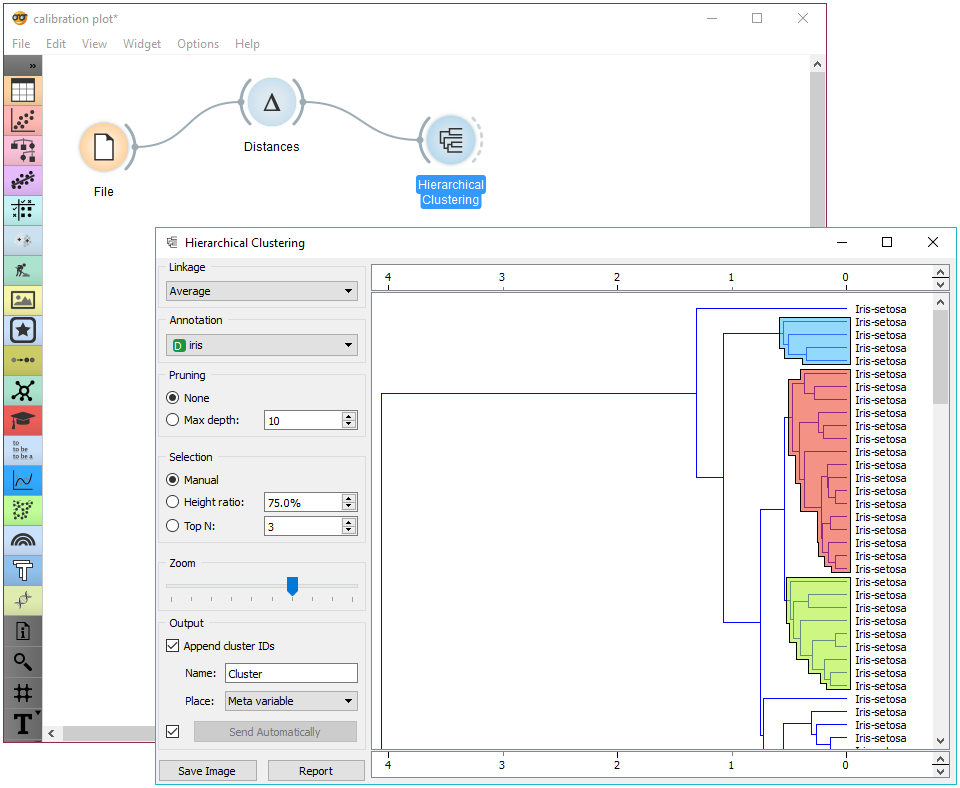The height and width of the screenshot is (788, 960).
Task: Select the Scatter Plot widget icon in sidebar
Action: pyautogui.click(x=22, y=120)
